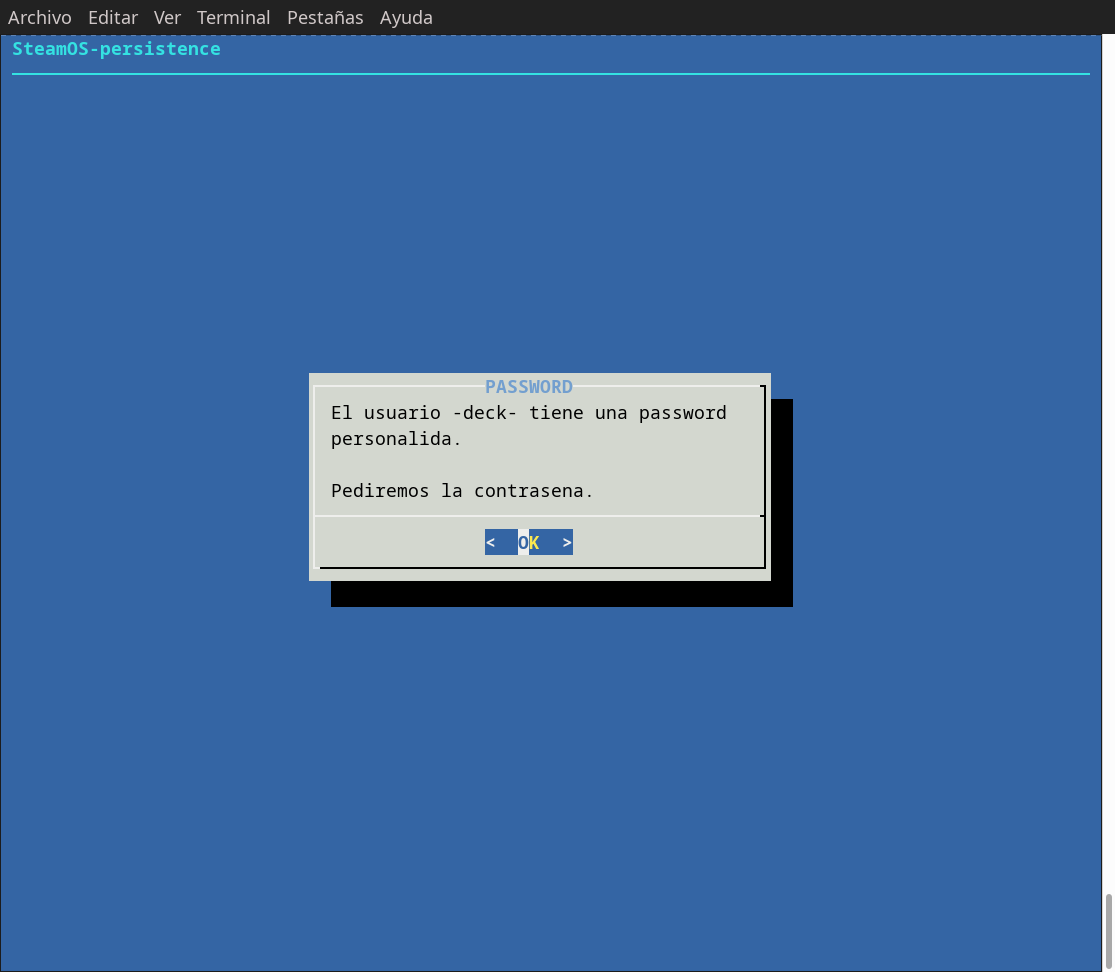Open the Pestañas menu

click(x=325, y=17)
